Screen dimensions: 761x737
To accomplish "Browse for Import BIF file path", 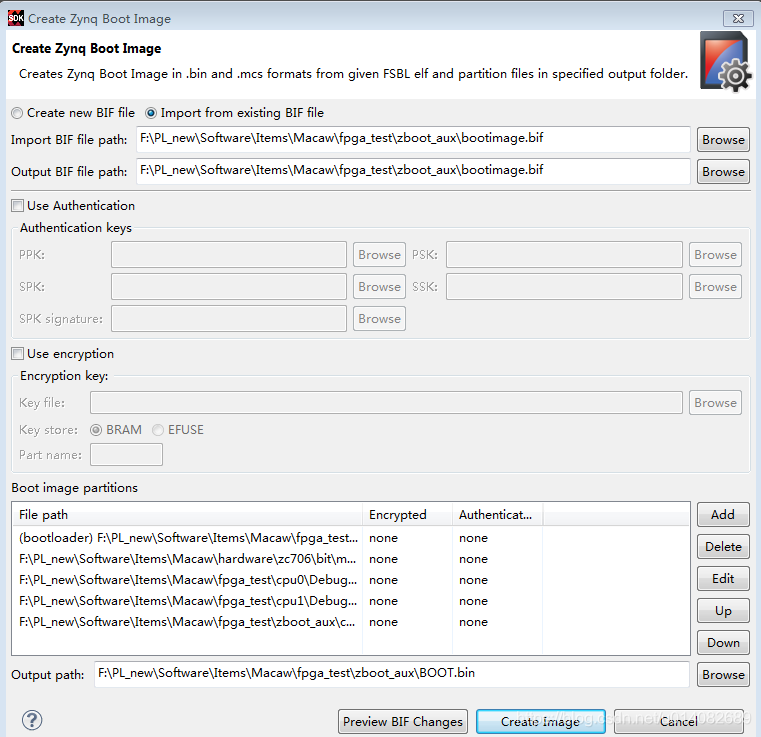I will tap(723, 140).
